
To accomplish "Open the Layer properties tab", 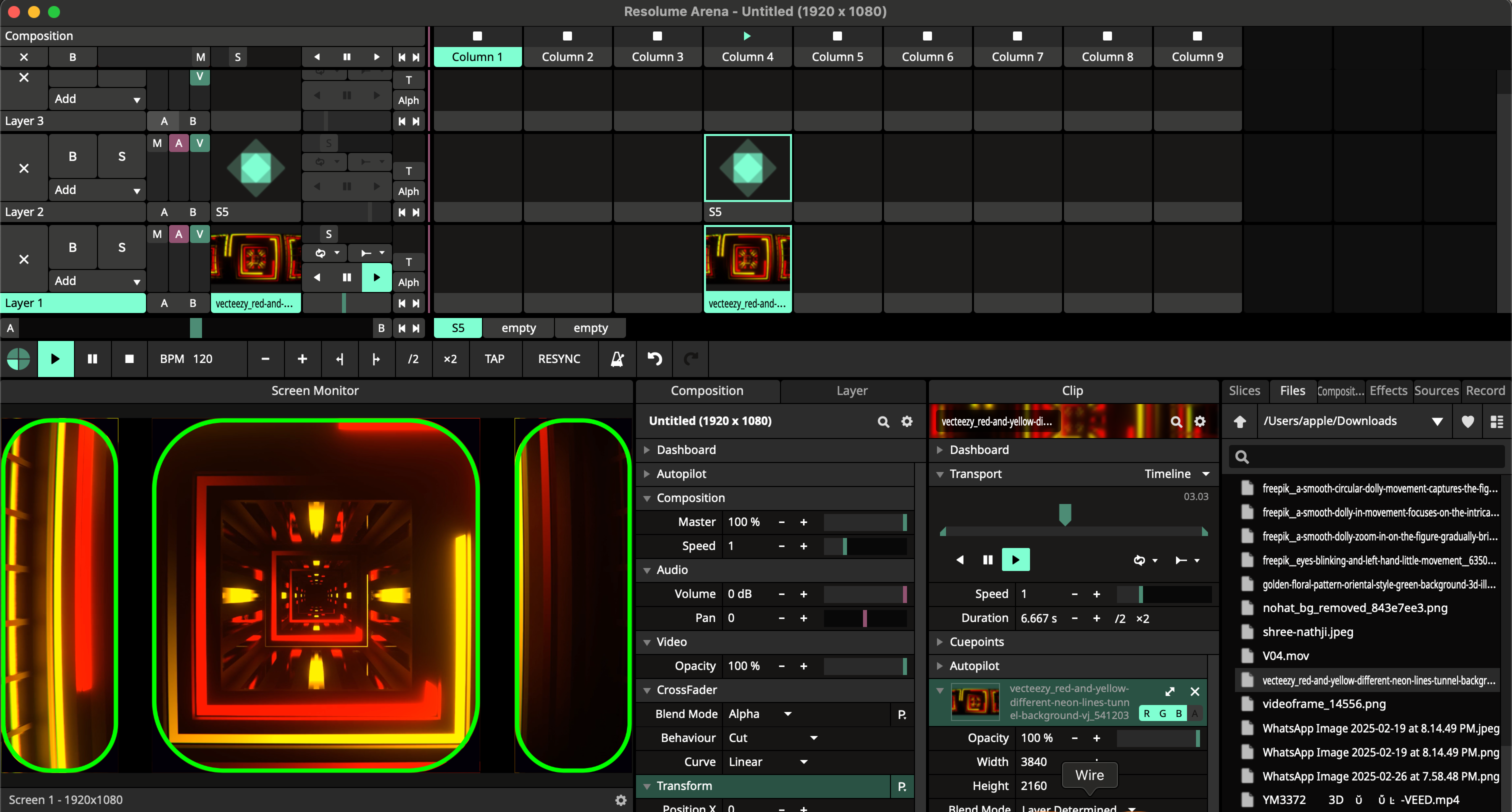I will pos(851,390).
